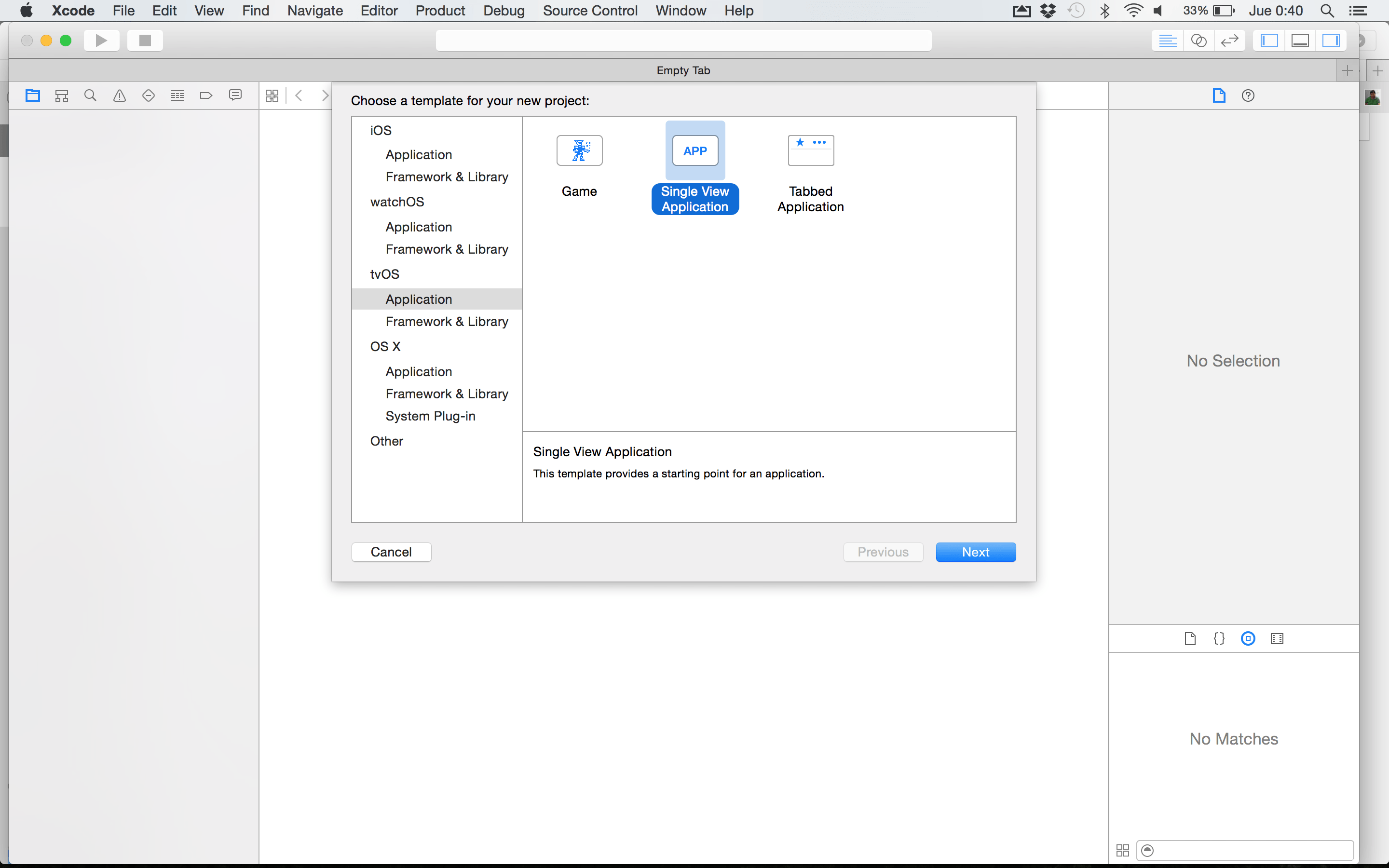Click the library filter search field
The width and height of the screenshot is (1389, 868).
pos(1245,850)
